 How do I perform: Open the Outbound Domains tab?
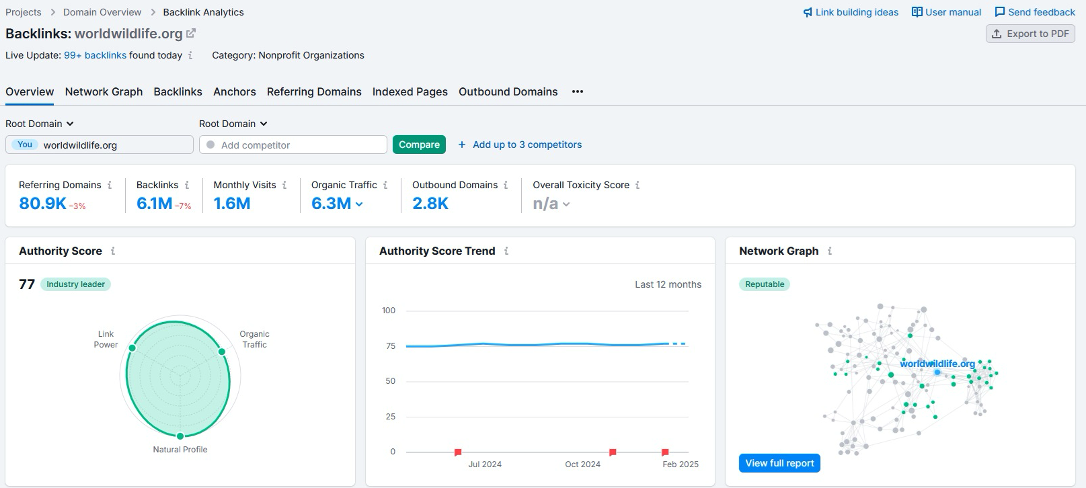click(508, 91)
